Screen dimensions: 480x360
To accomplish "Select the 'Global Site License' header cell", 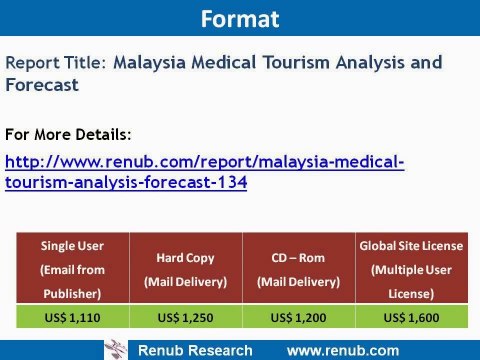I will tap(412, 268).
